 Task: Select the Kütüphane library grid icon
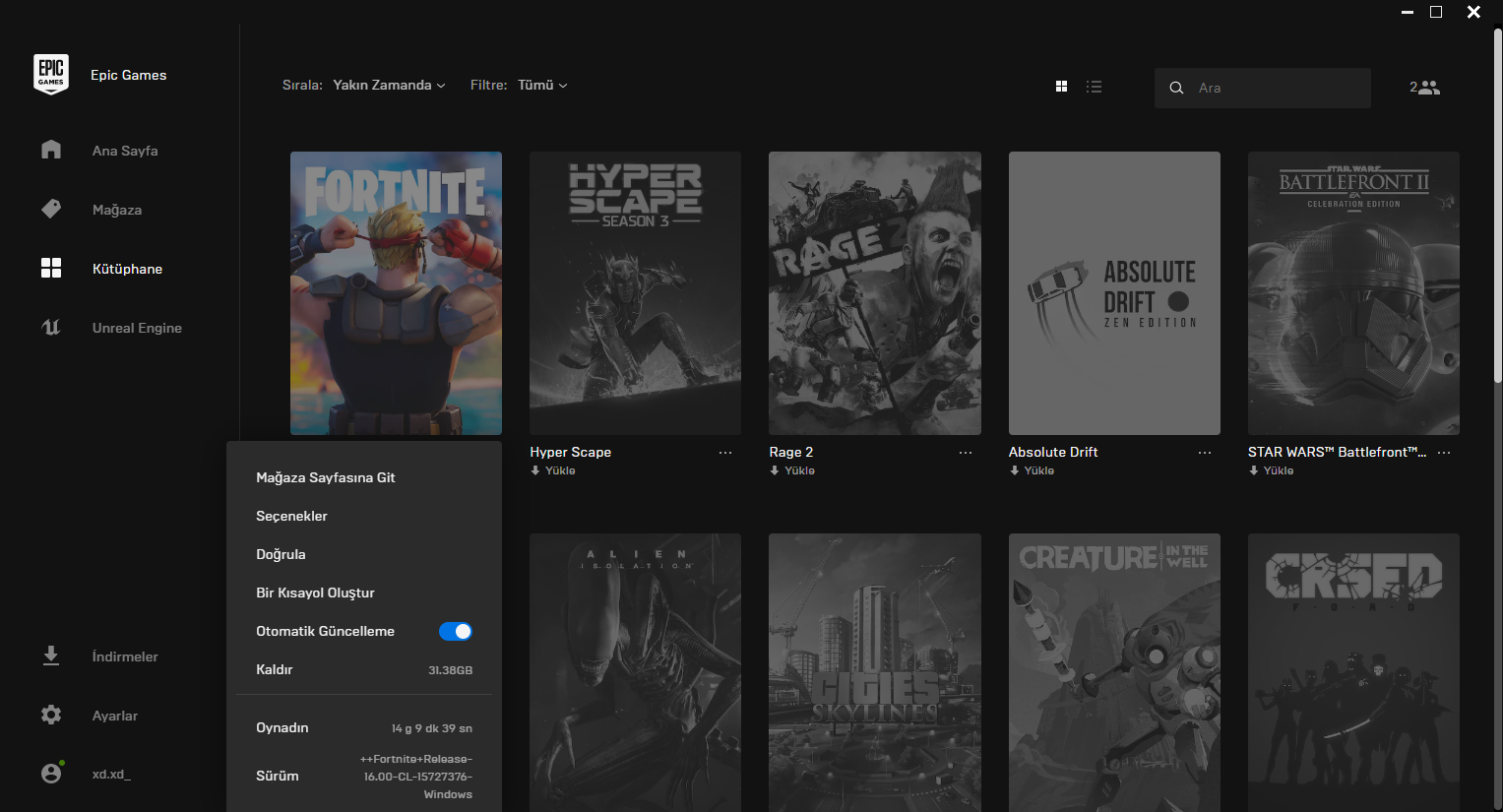(x=51, y=268)
